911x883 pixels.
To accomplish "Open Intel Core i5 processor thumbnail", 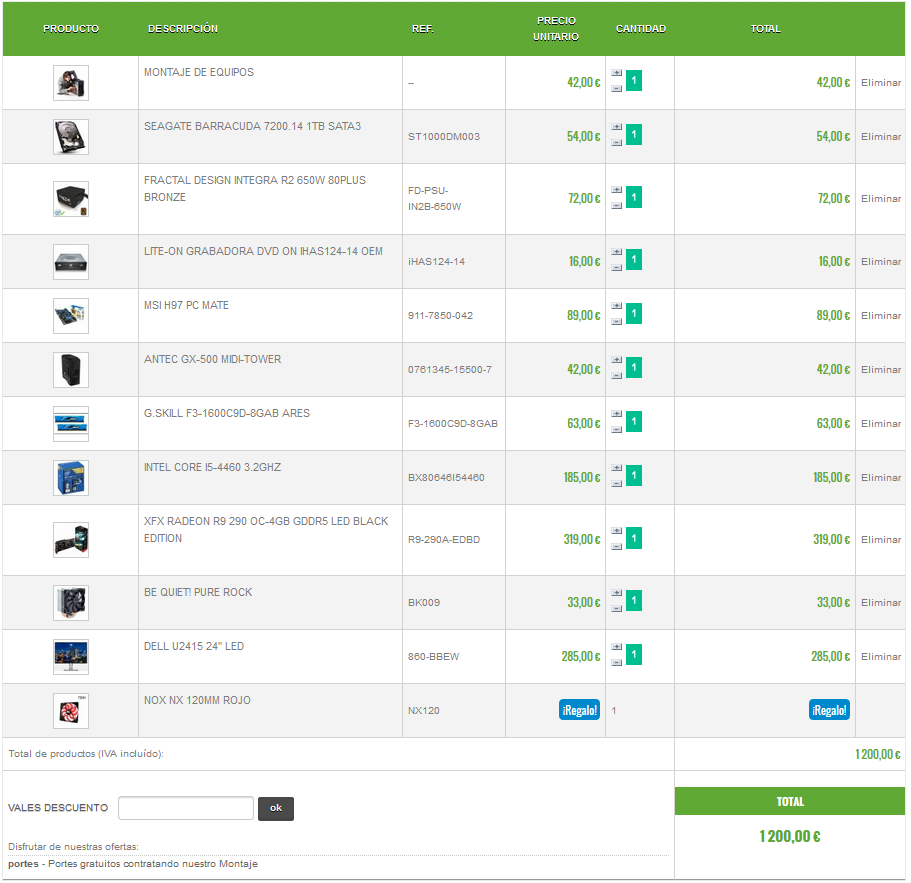I will 71,478.
